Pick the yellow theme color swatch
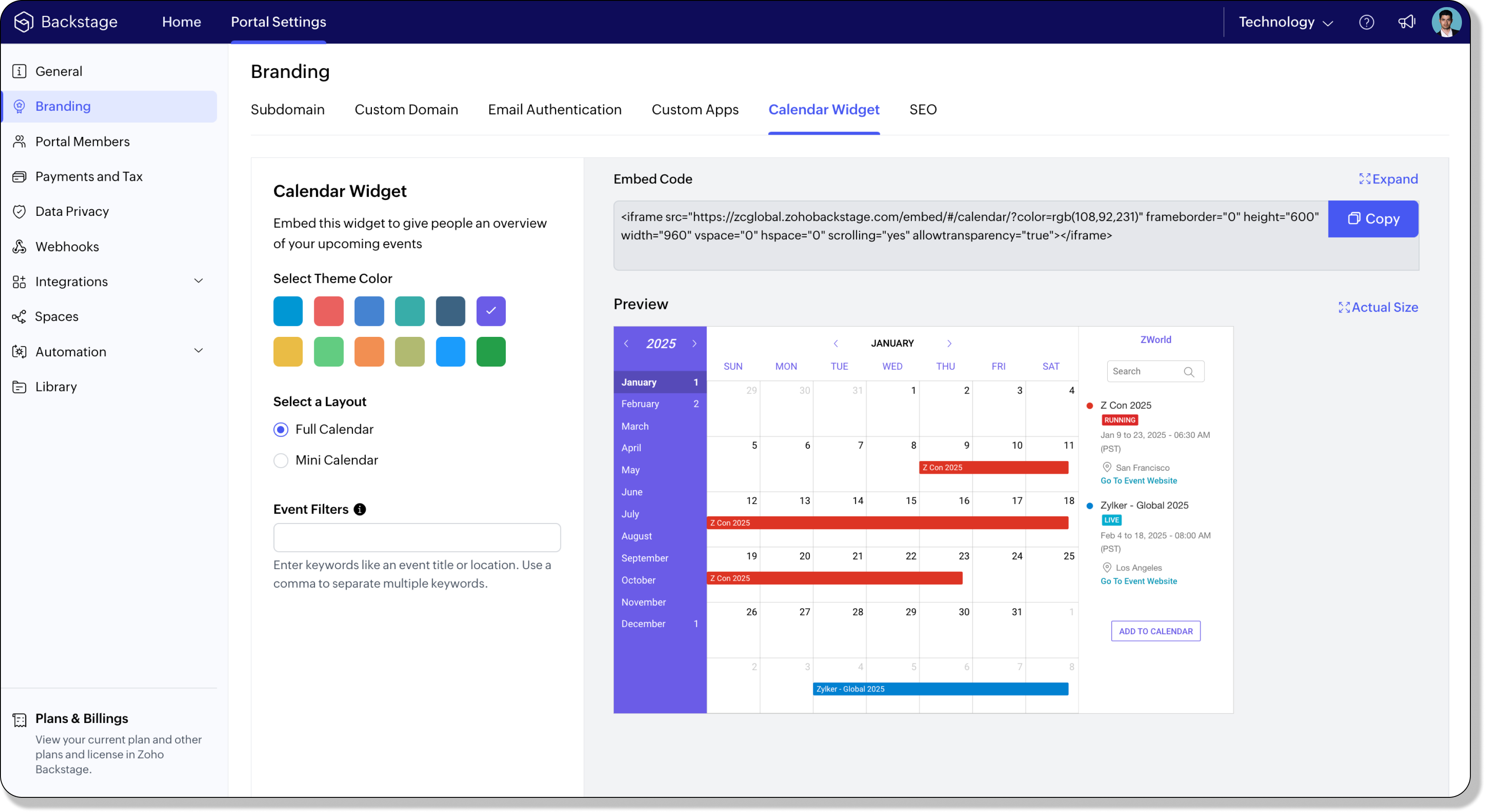 (288, 352)
